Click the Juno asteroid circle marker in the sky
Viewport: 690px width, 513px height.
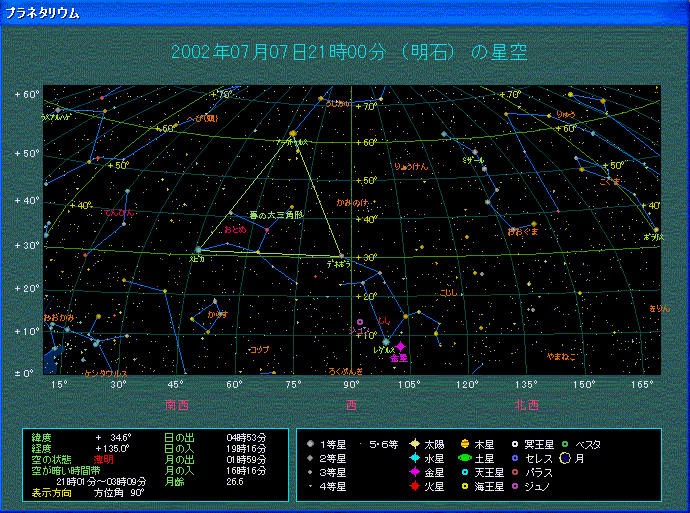360,322
